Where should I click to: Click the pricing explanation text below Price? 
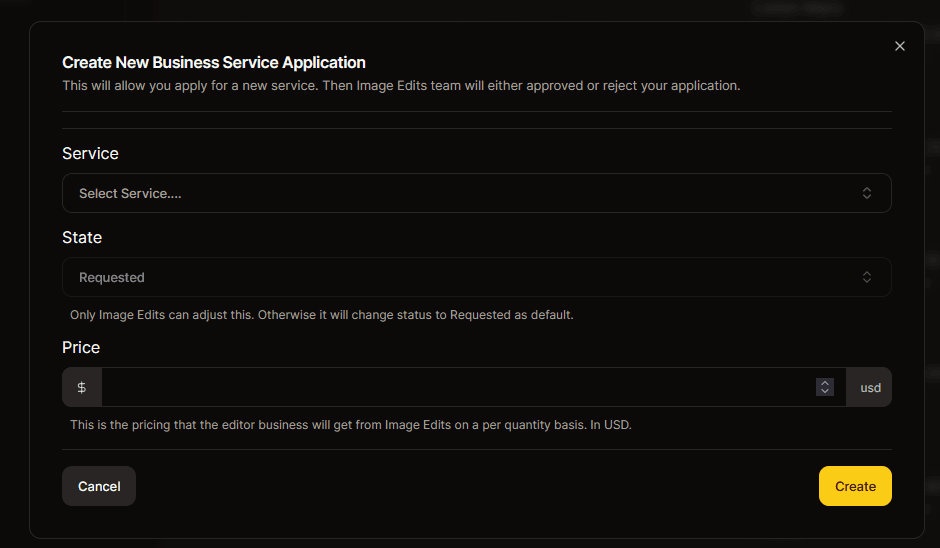[x=350, y=424]
